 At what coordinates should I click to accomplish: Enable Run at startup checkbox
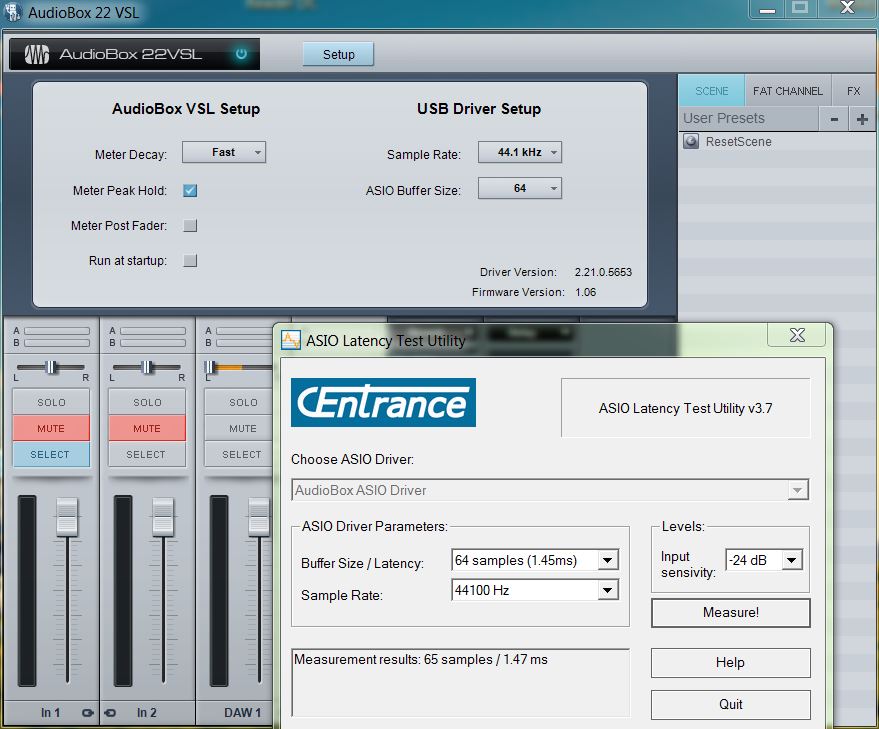[190, 260]
